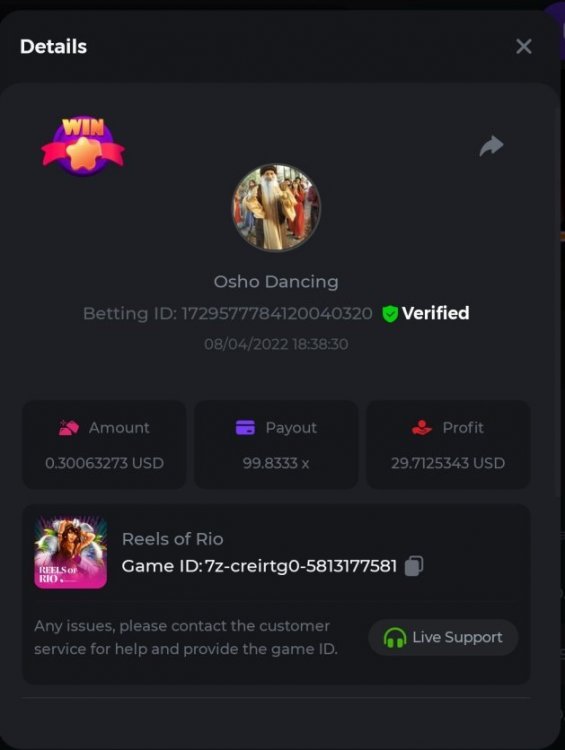Click the 0.30063273 USD amount value
Screen dimensions: 565x750
pyautogui.click(x=104, y=463)
